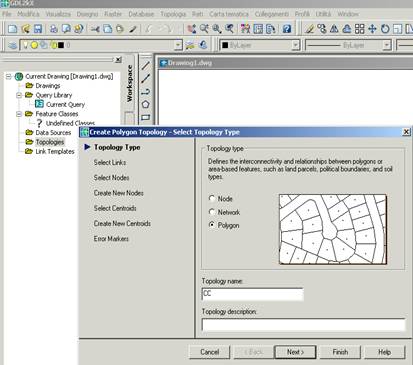Collapse the Feature Classes tree node
413x365 pixels.
click(19, 114)
